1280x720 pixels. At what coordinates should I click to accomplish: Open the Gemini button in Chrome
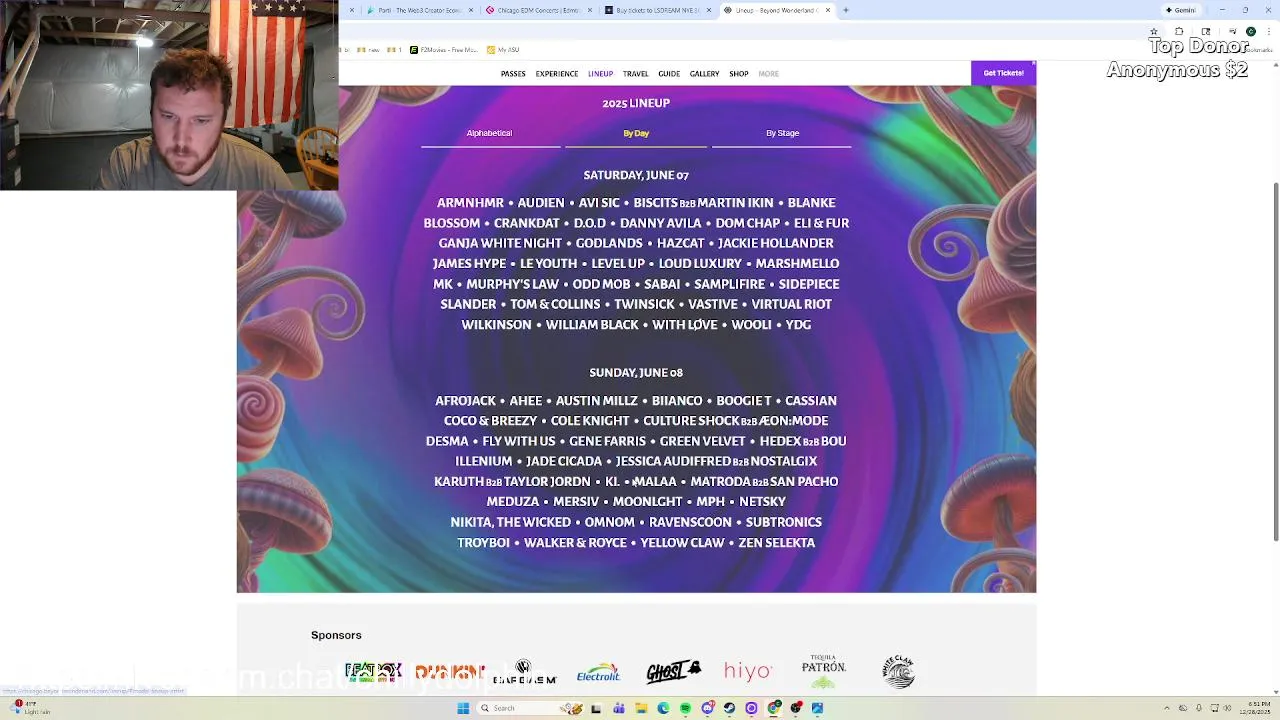point(1180,10)
